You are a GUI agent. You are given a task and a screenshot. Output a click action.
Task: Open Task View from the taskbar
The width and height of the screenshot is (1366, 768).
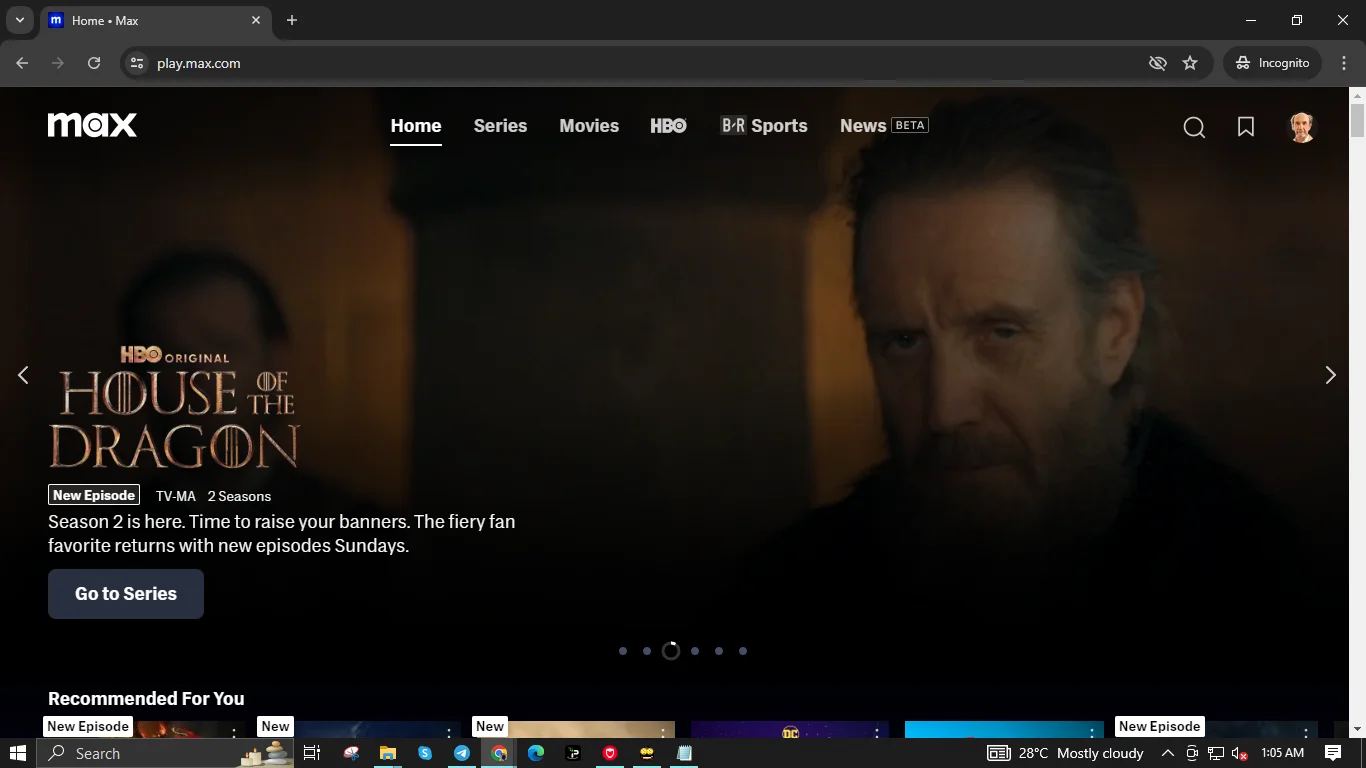312,753
